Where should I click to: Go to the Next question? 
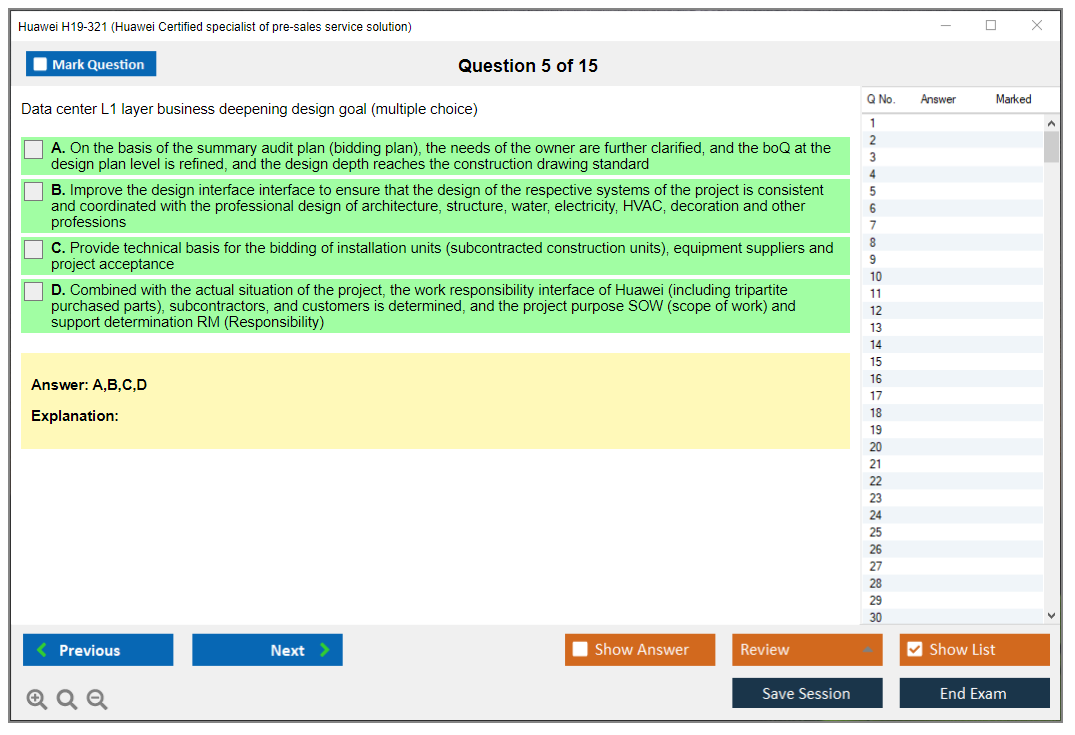(267, 650)
